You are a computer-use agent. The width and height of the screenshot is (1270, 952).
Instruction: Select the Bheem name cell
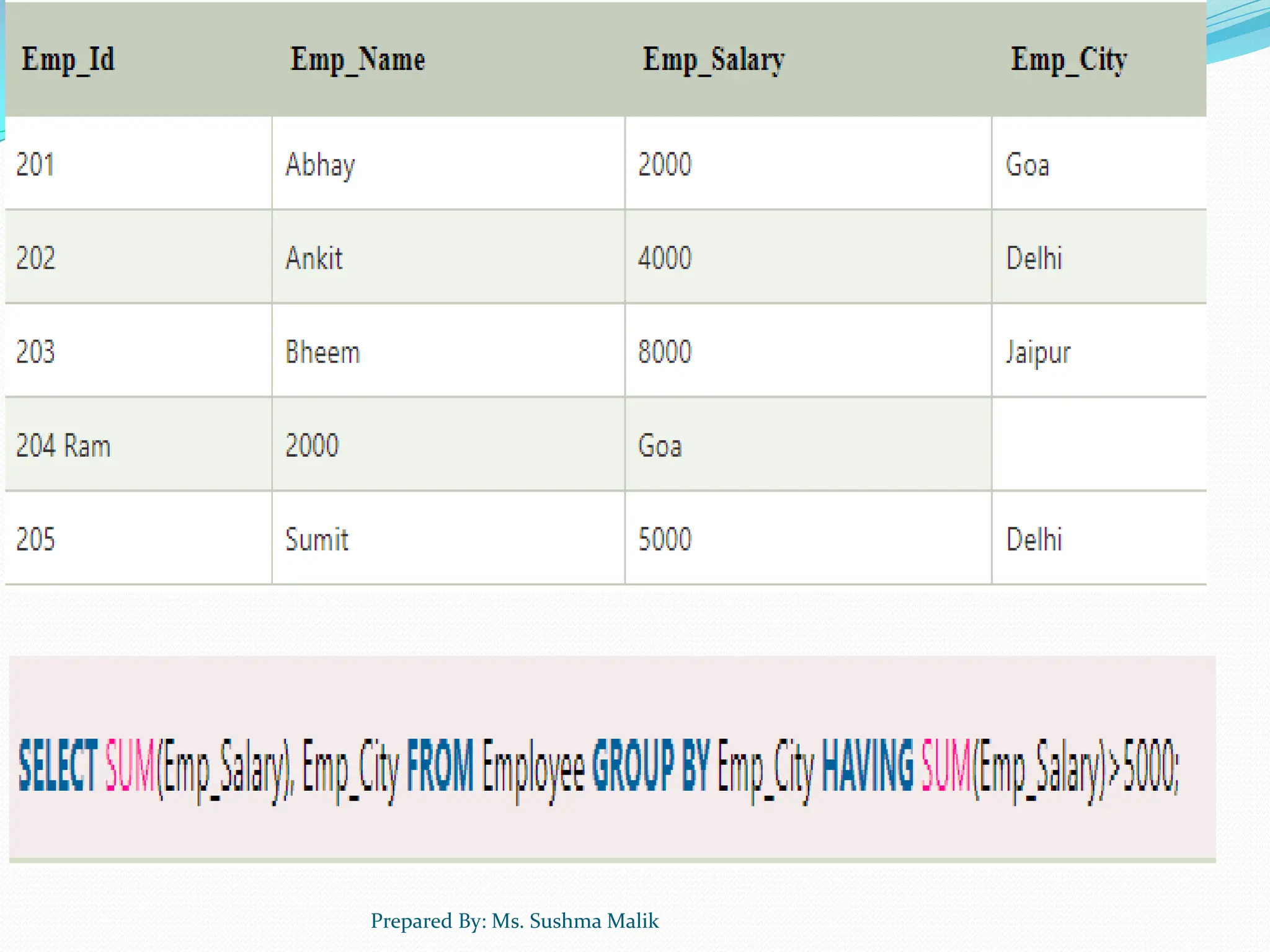[322, 352]
